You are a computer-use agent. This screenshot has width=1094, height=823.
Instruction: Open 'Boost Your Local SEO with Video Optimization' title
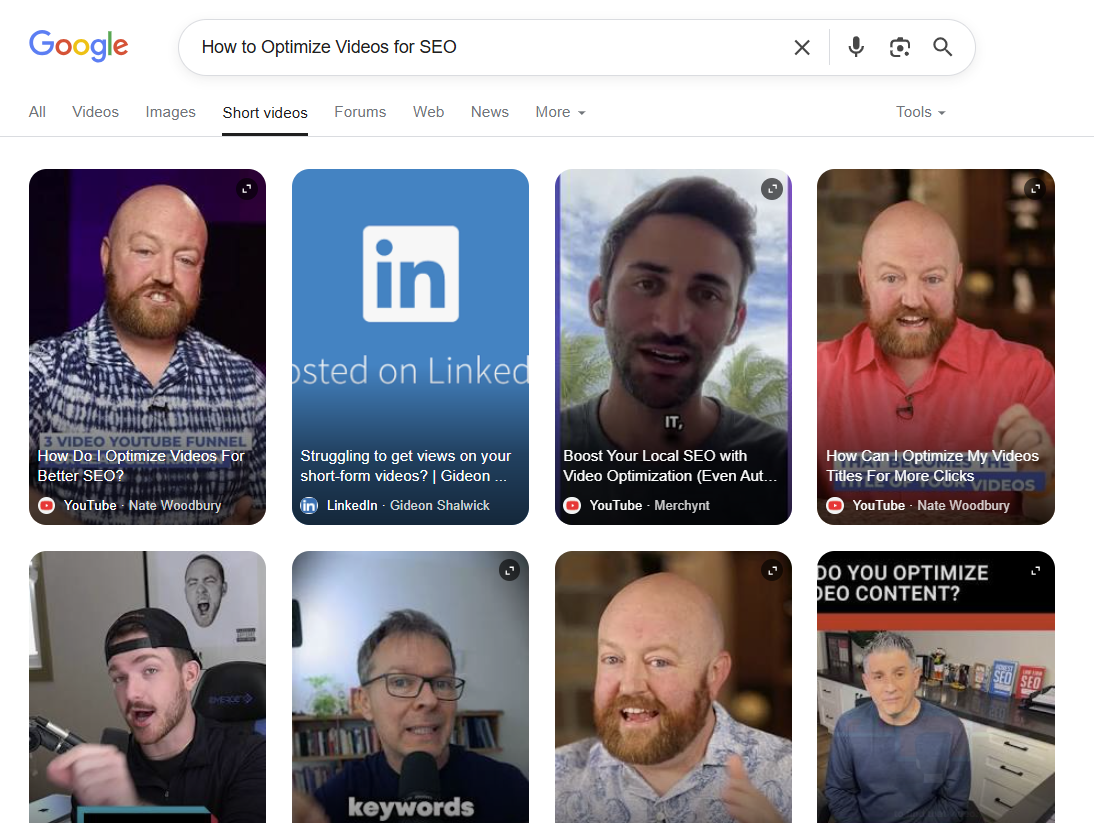click(x=670, y=465)
